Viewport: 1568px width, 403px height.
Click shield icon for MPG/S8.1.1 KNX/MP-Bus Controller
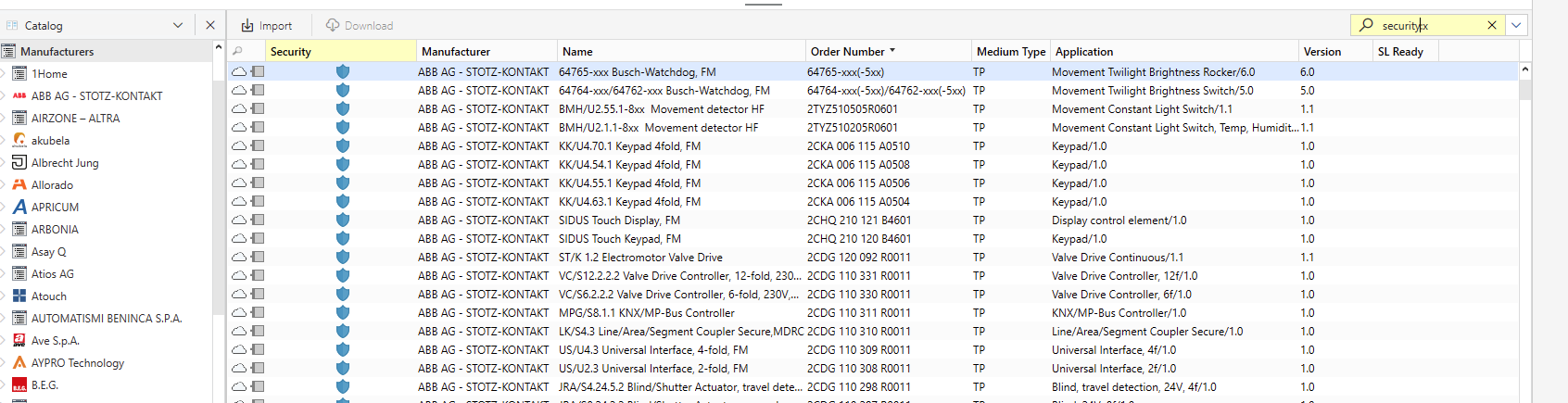tap(342, 312)
